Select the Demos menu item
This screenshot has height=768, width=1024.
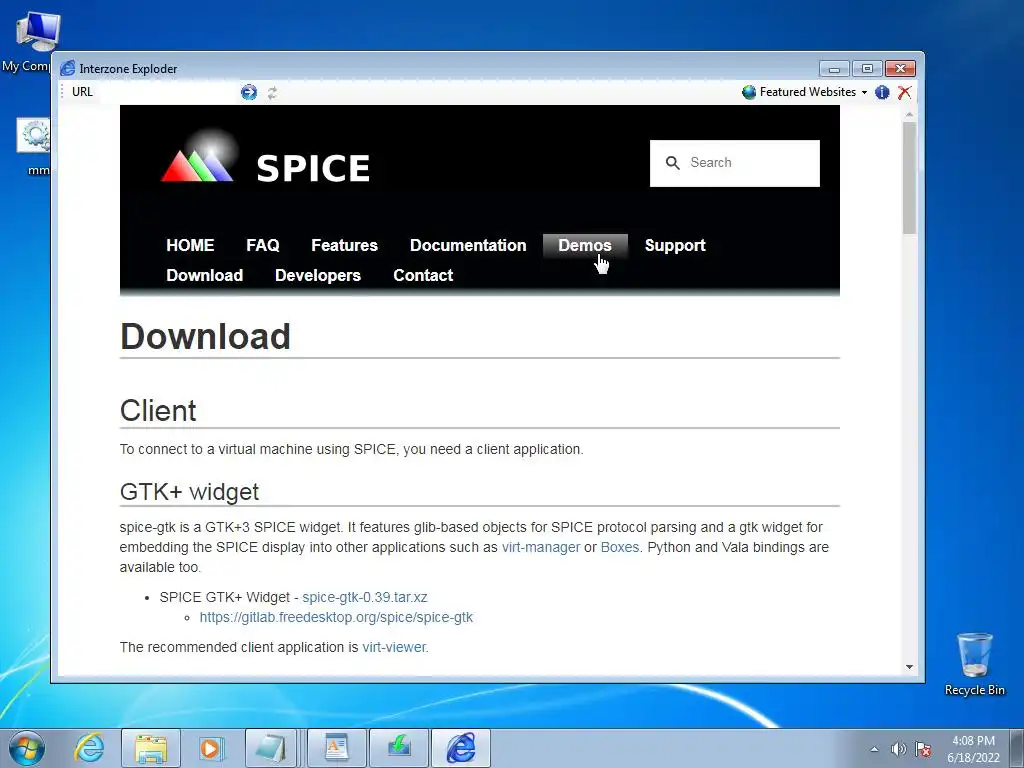[584, 246]
